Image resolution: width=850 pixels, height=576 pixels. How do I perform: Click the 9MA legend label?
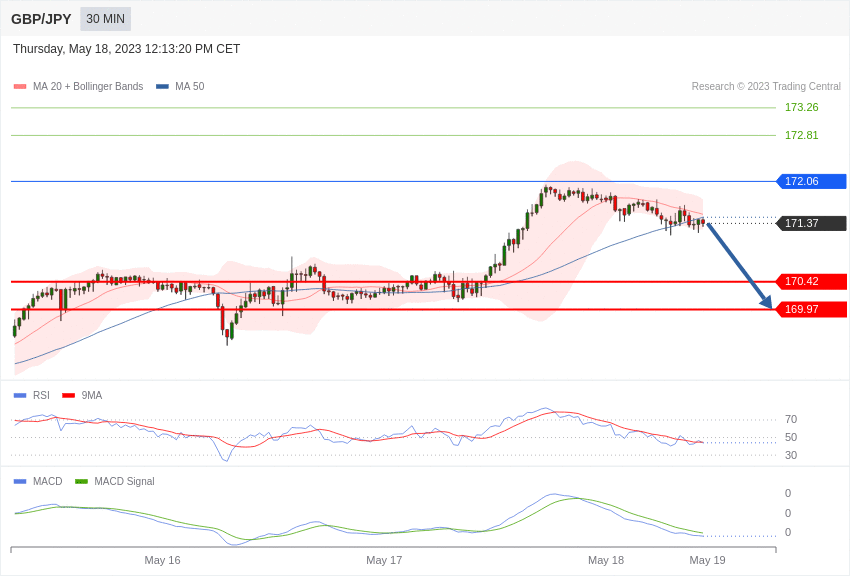[92, 396]
